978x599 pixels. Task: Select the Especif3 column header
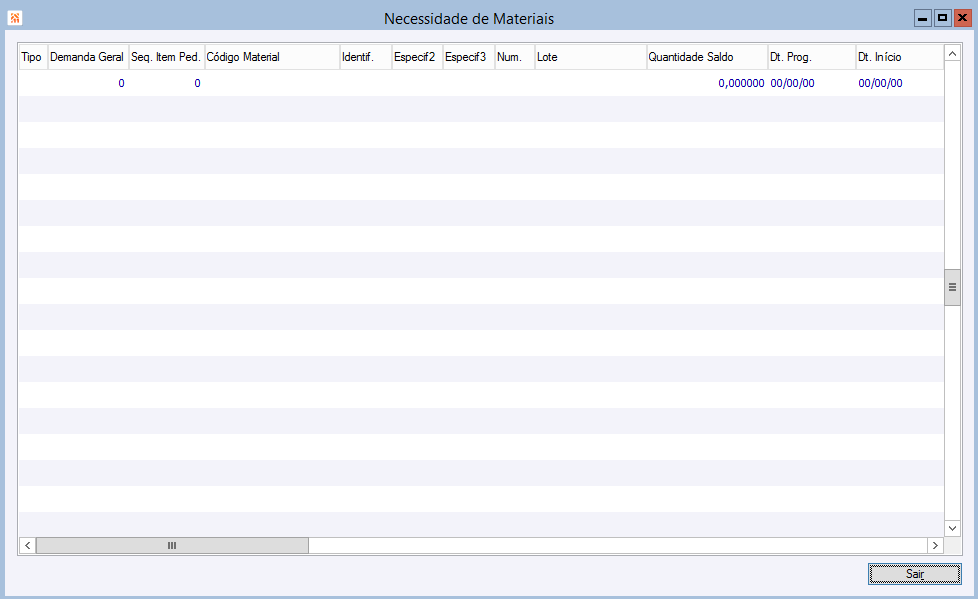pos(469,57)
